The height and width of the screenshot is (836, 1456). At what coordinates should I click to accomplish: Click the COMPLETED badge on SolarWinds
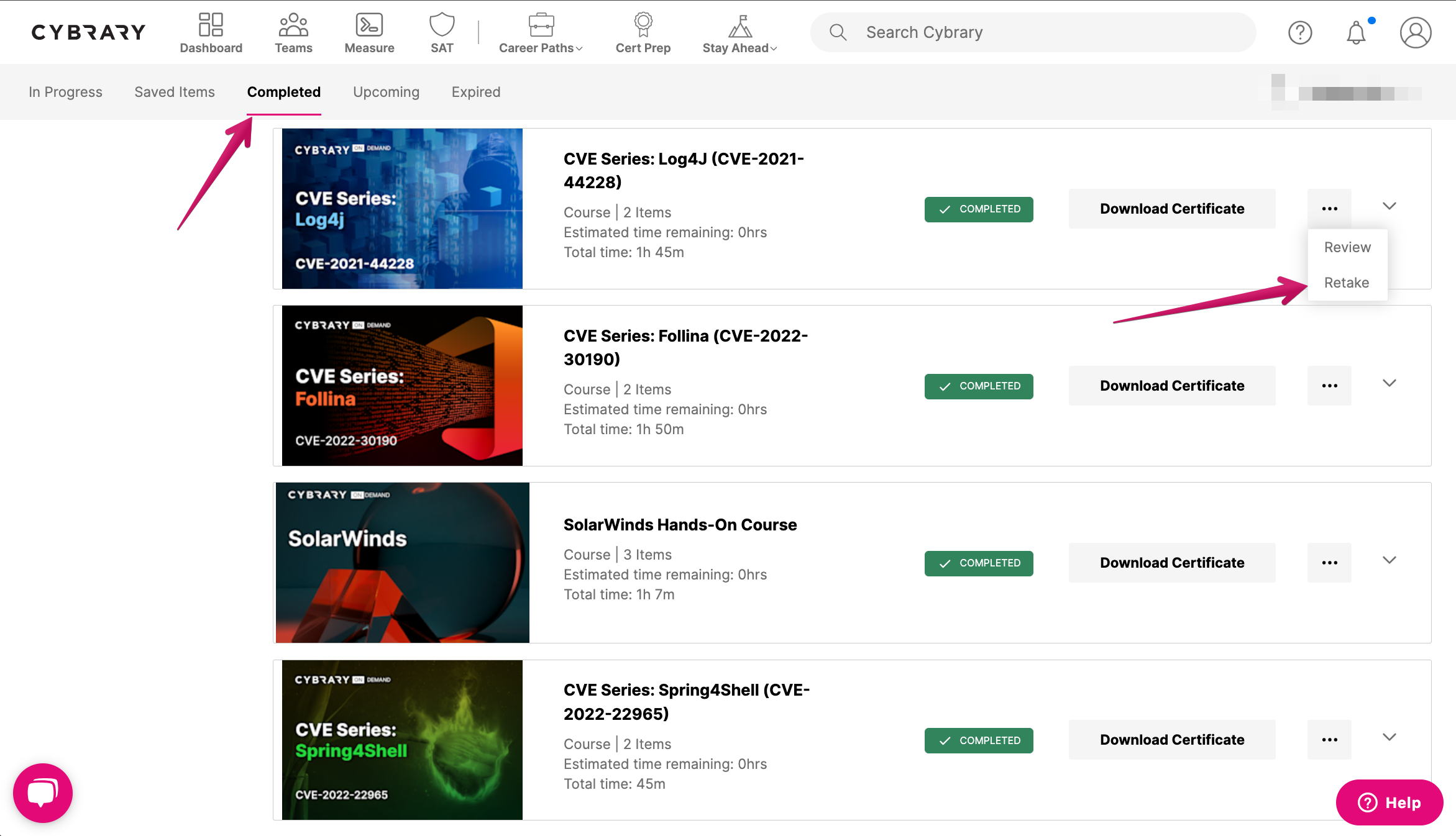coord(979,563)
